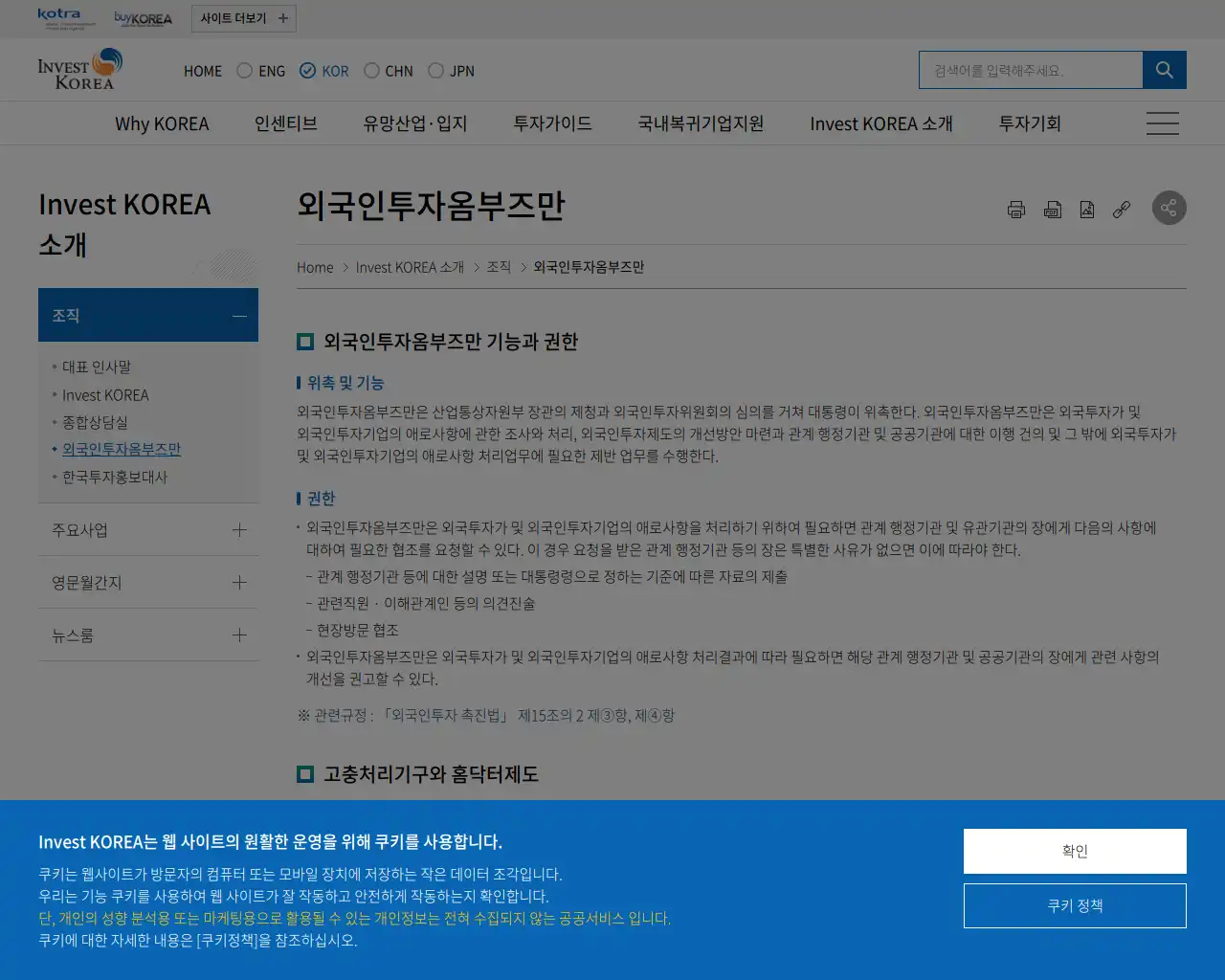Click the image save icon
This screenshot has height=980, width=1225.
tap(1087, 208)
